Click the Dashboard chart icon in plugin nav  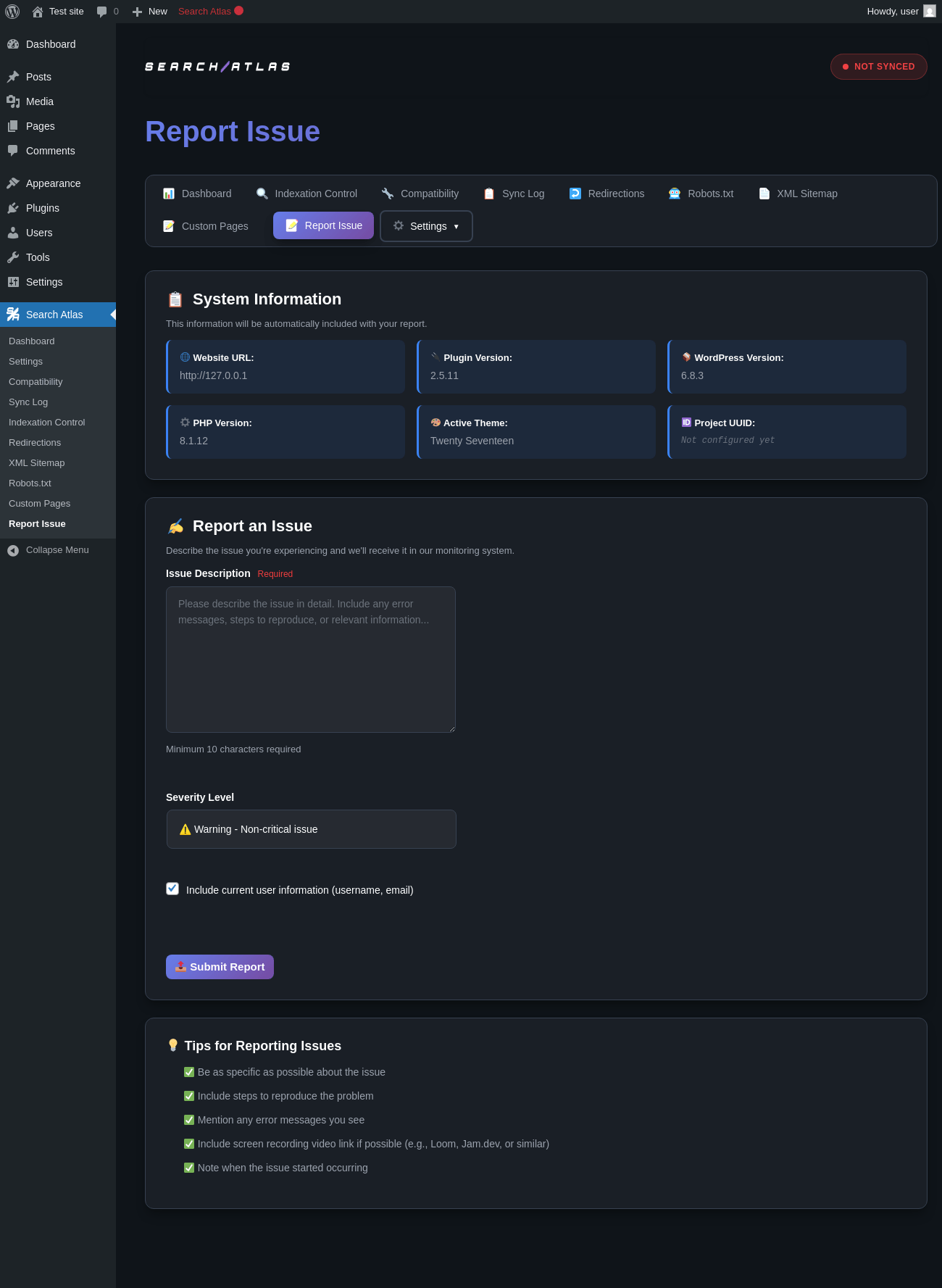[x=169, y=194]
